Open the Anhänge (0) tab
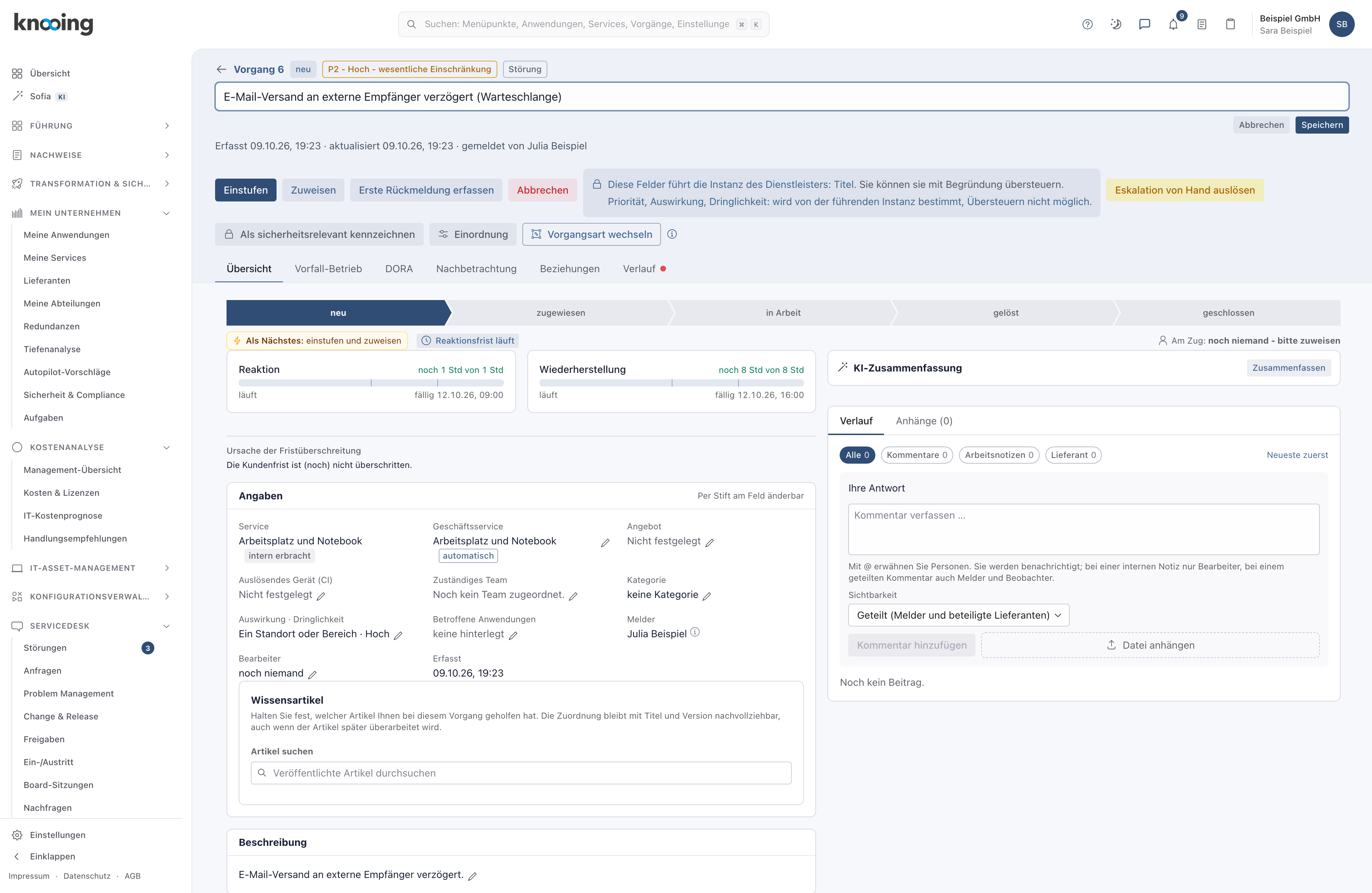Viewport: 1372px width, 893px height. click(x=924, y=421)
